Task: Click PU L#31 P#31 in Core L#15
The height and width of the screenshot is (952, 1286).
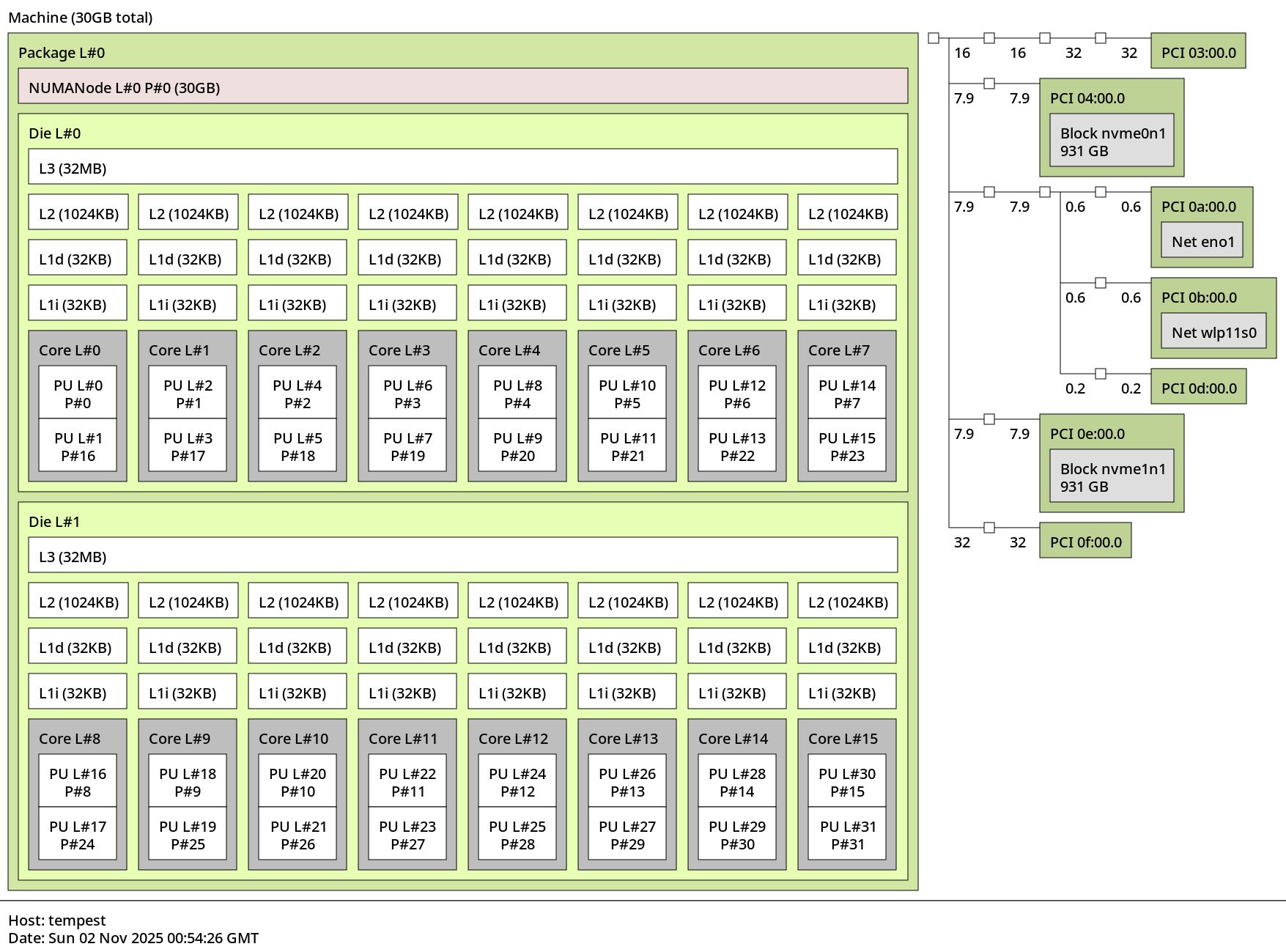Action: pos(846,835)
